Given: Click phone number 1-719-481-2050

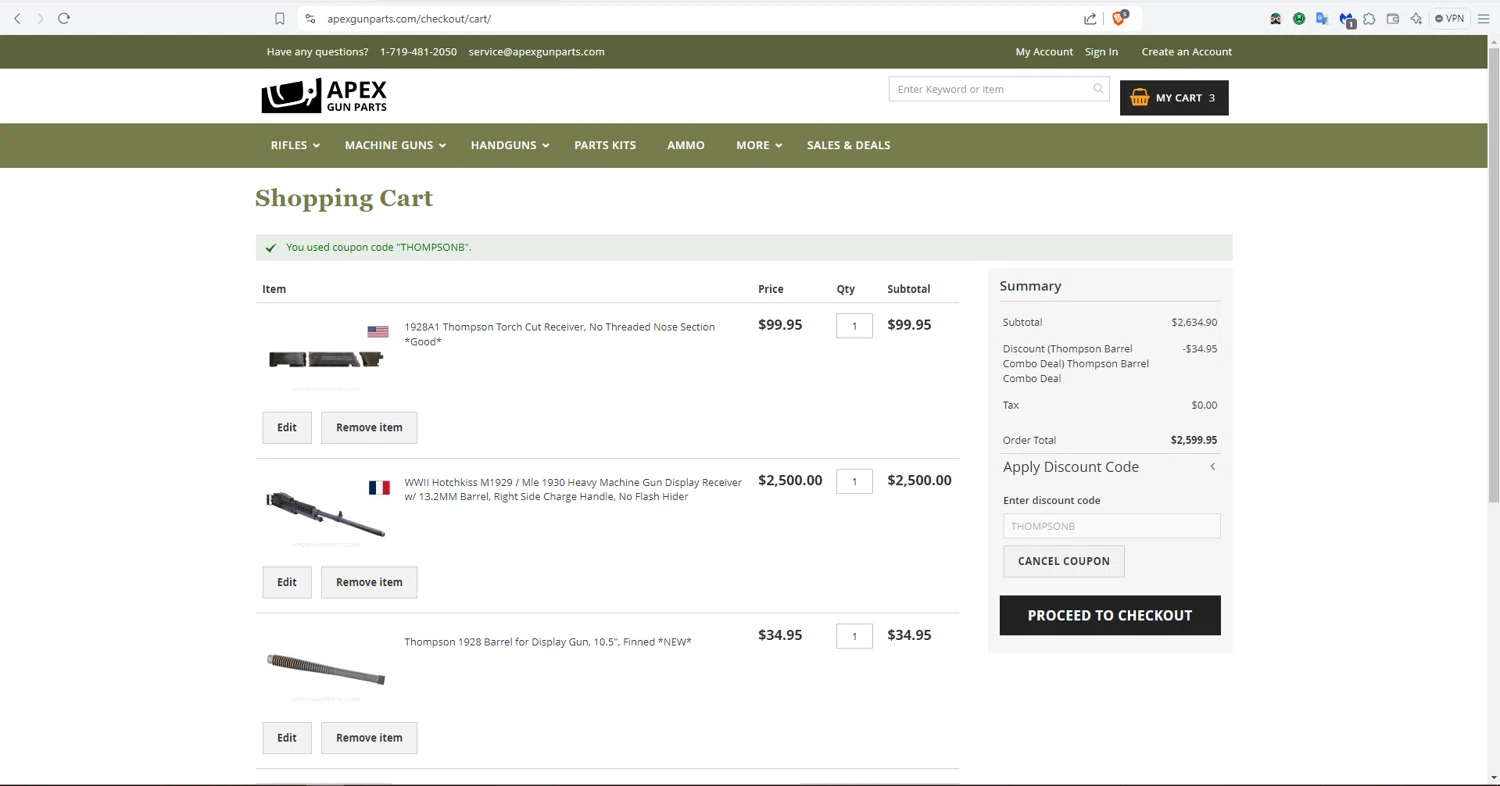Looking at the screenshot, I should click(418, 52).
